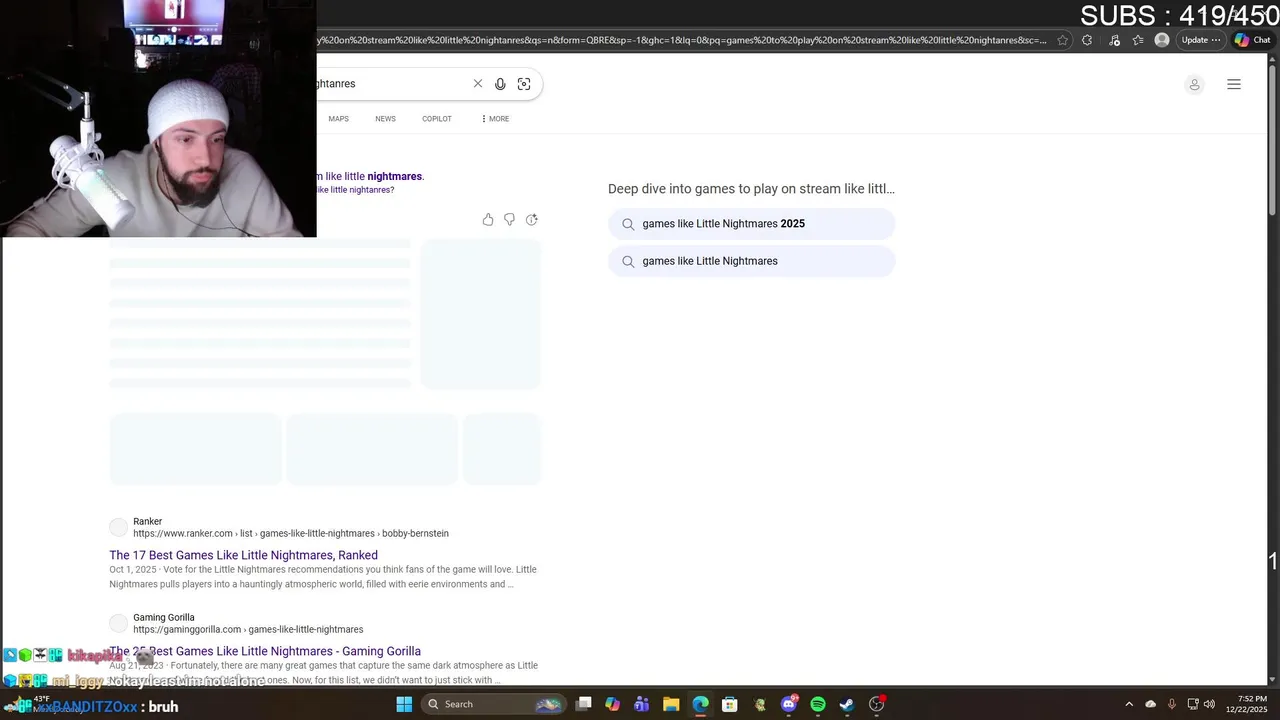Open the Gaming Gorilla result title
Image resolution: width=1280 pixels, height=720 pixels.
265,651
